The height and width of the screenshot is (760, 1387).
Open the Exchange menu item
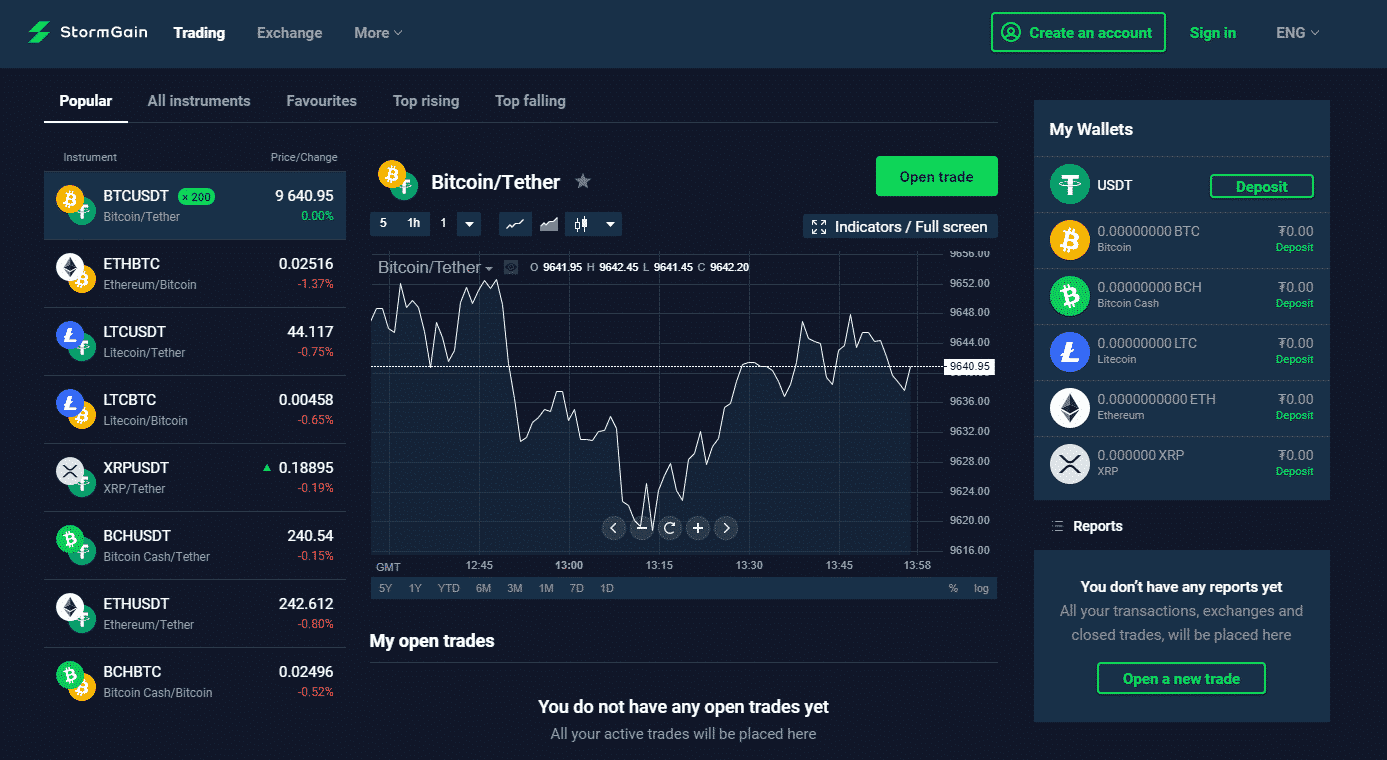tap(290, 33)
